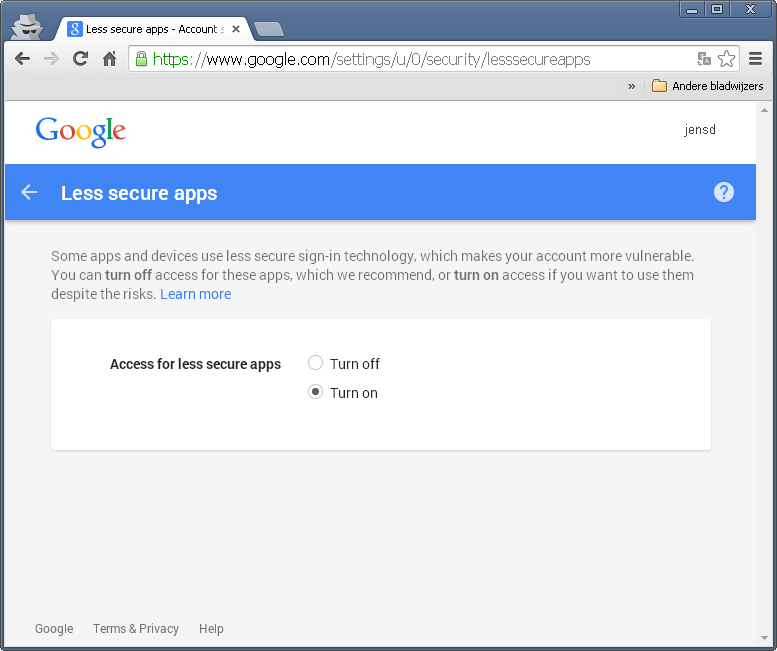Open Terms & Privacy footer link
This screenshot has width=777, height=651.
(x=136, y=629)
